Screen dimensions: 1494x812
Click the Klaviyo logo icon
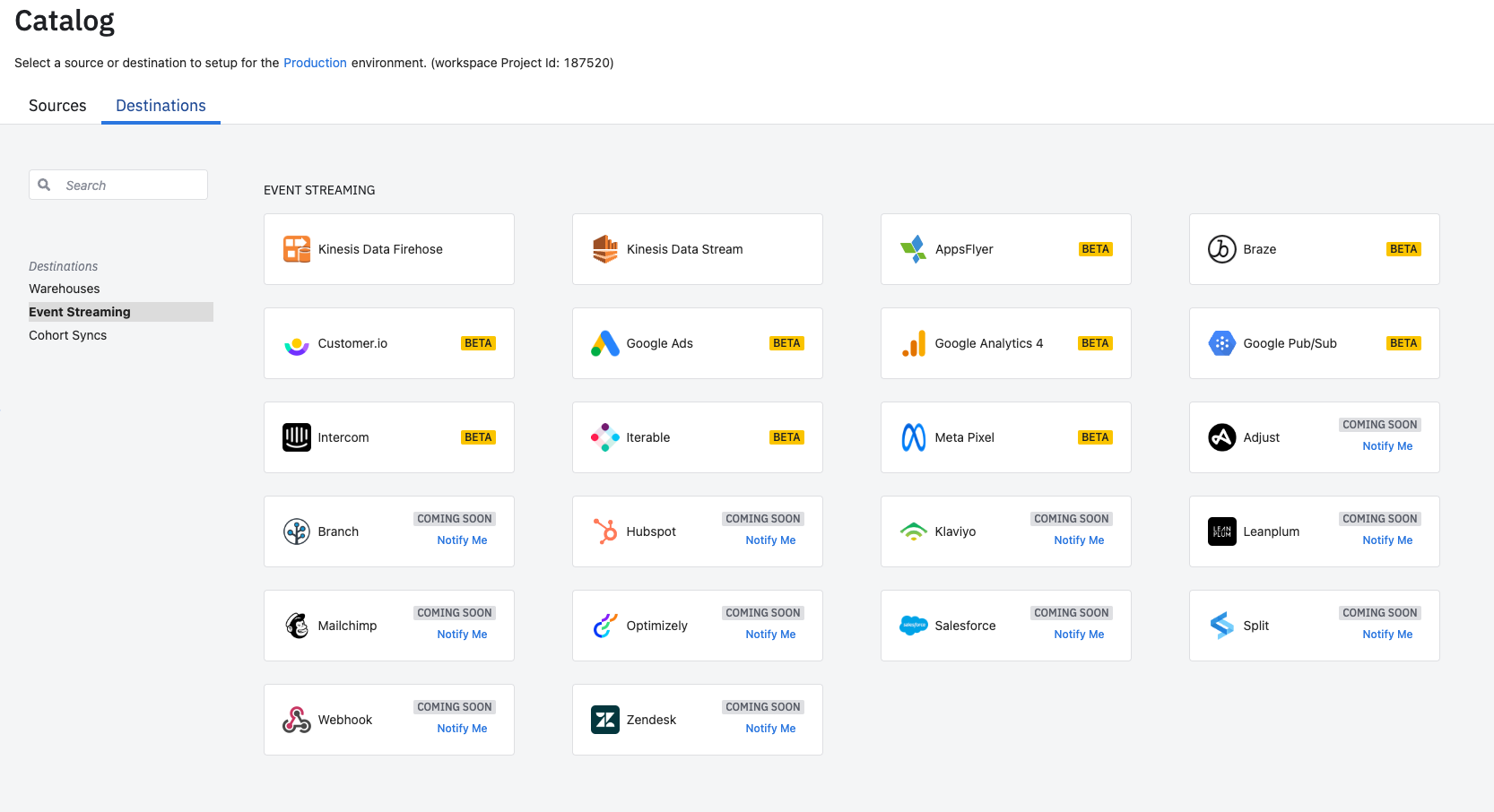[x=914, y=531]
